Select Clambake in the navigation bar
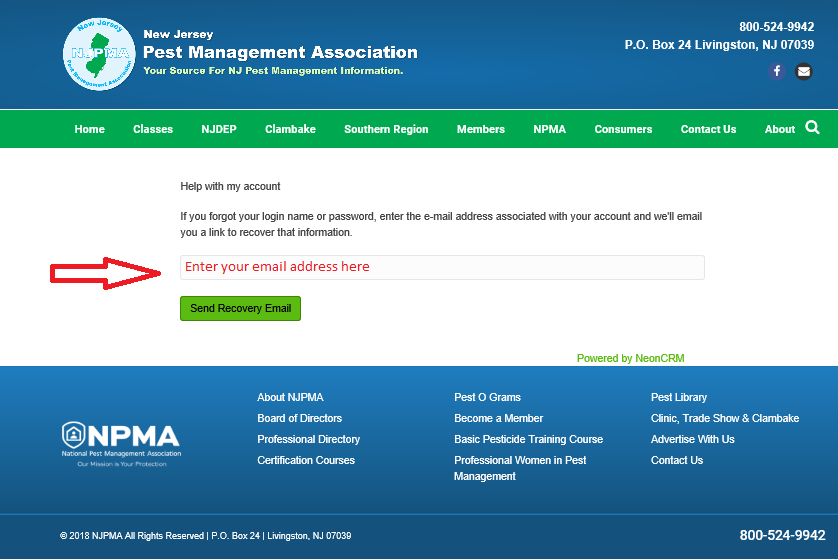838x560 pixels. [x=290, y=129]
